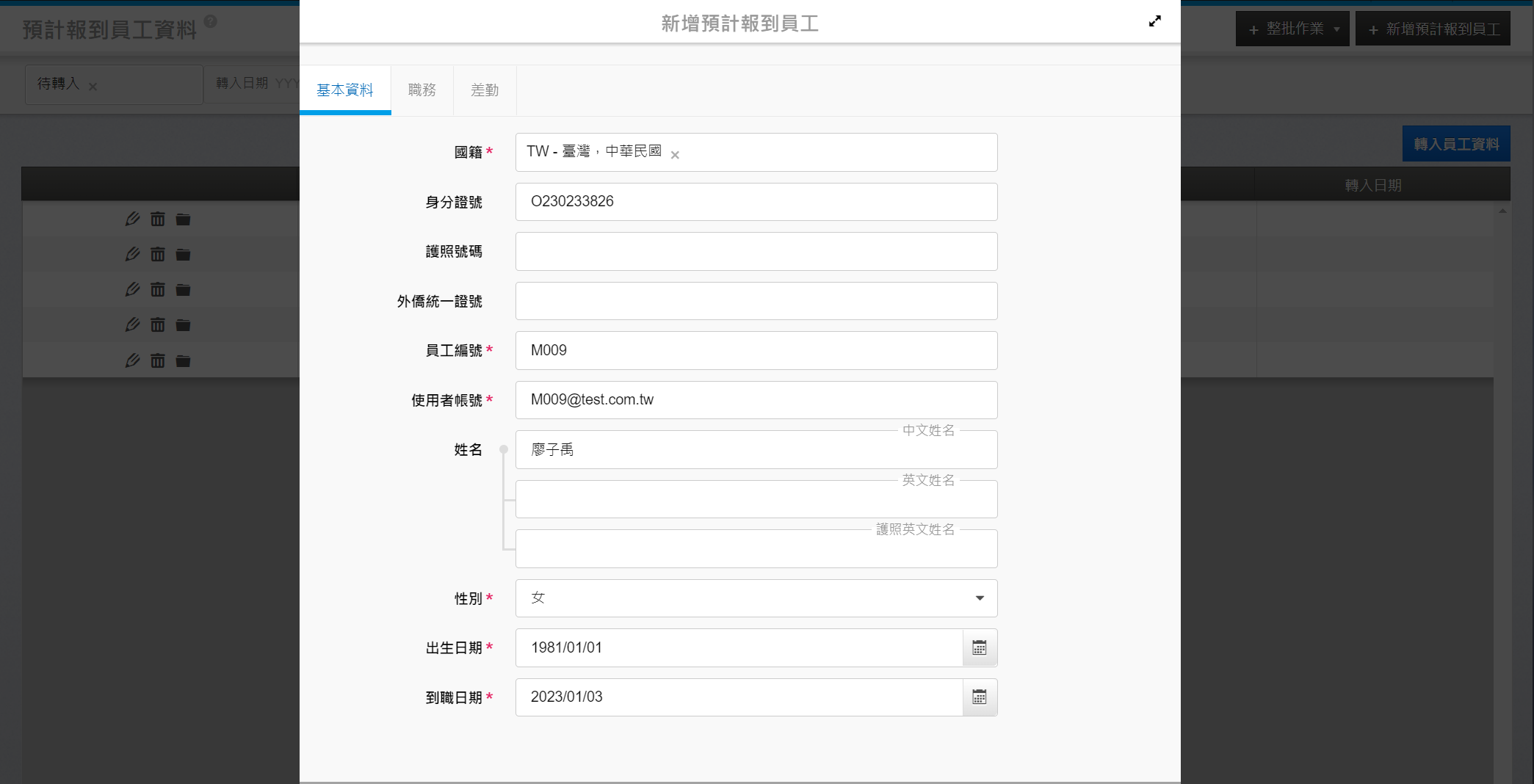Clear the TW nationality selection
Viewport: 1534px width, 784px height.
pos(675,155)
